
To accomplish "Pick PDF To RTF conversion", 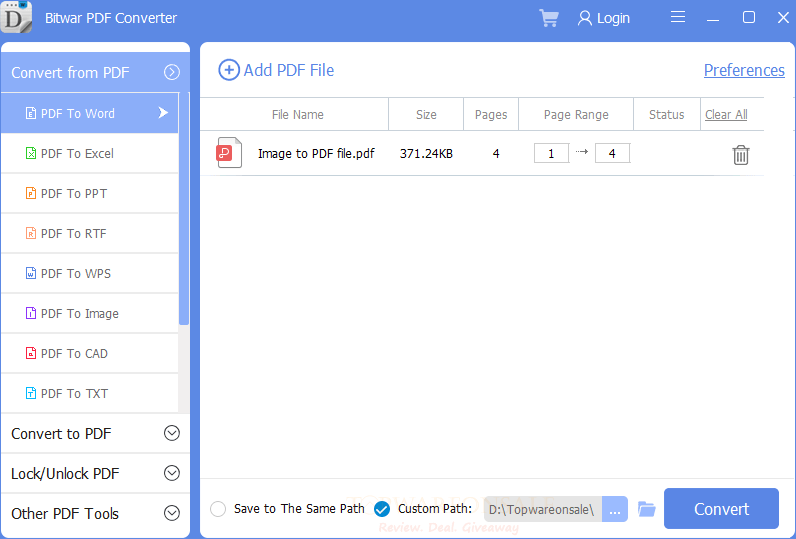I will point(90,233).
